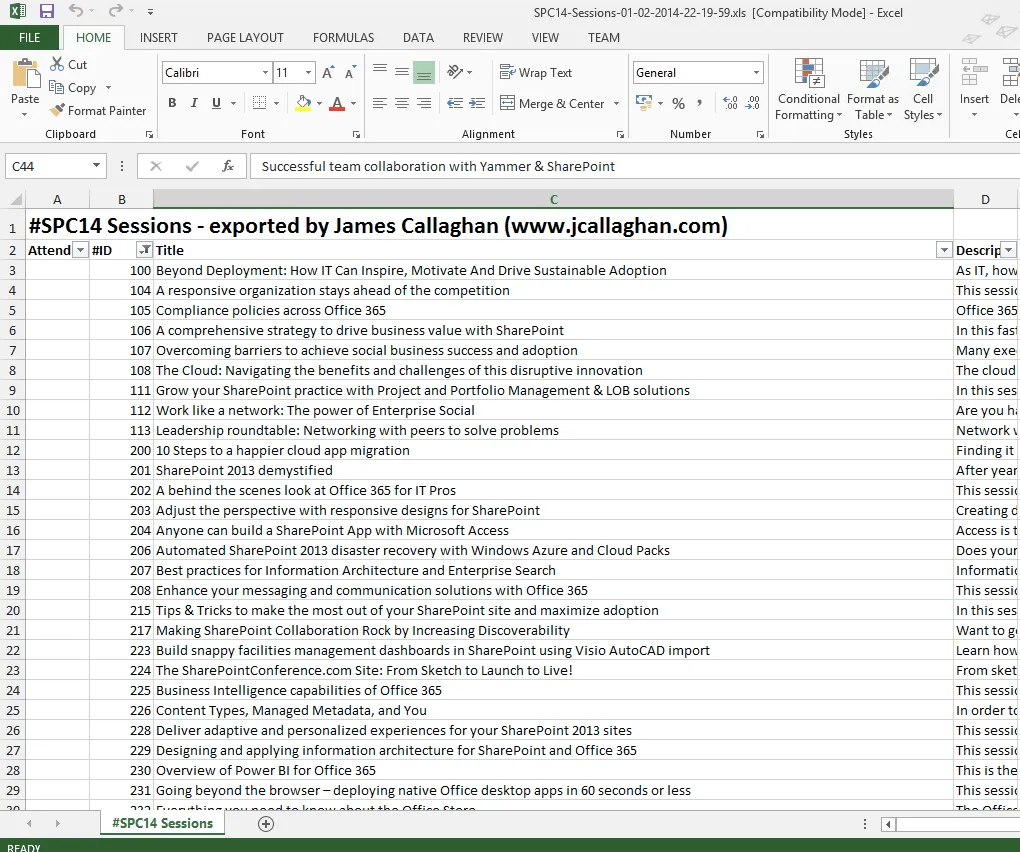The height and width of the screenshot is (852, 1020).
Task: Apply yellow fill color bucket
Action: pos(303,103)
